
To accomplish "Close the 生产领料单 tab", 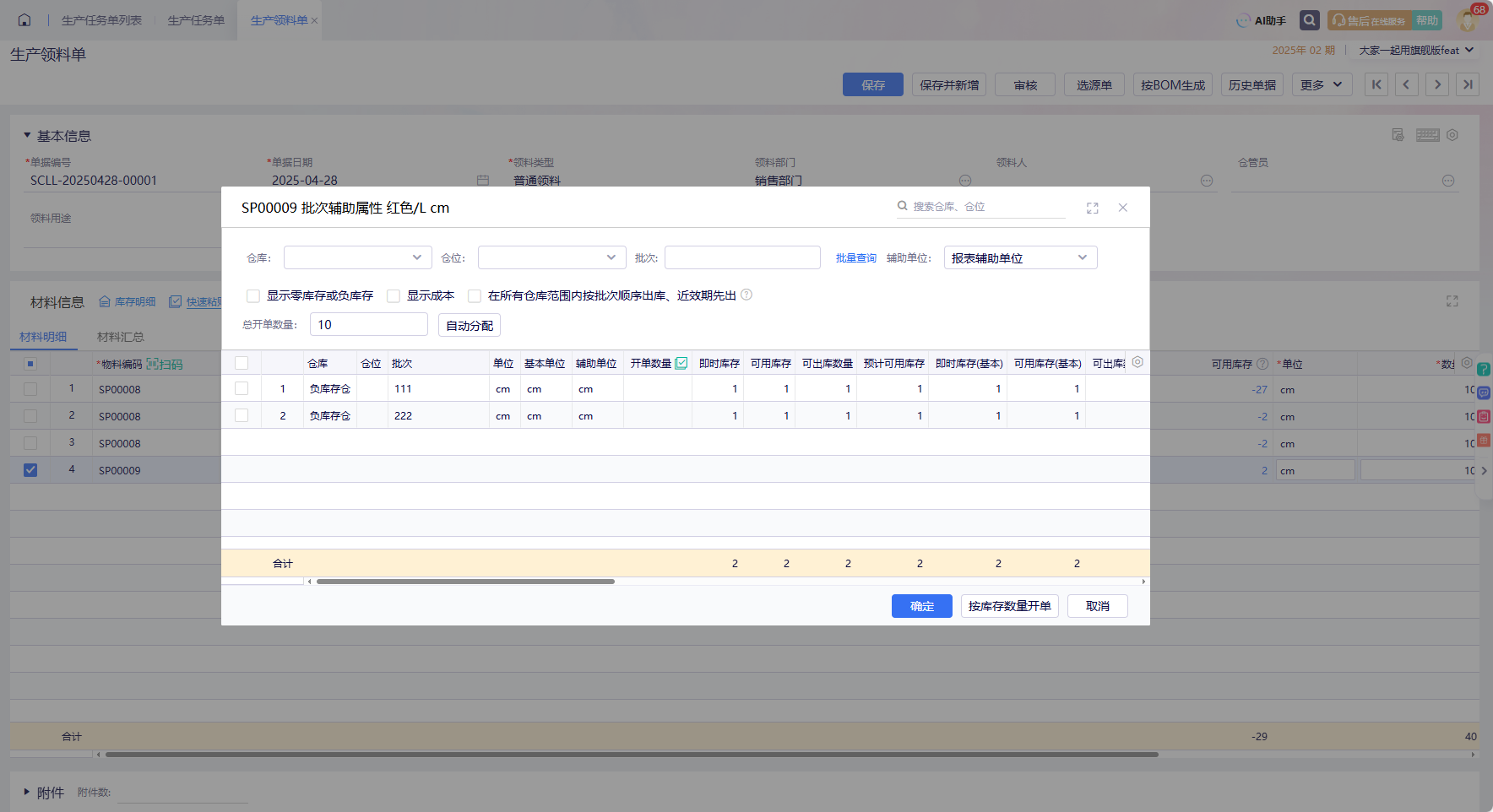I will click(314, 21).
